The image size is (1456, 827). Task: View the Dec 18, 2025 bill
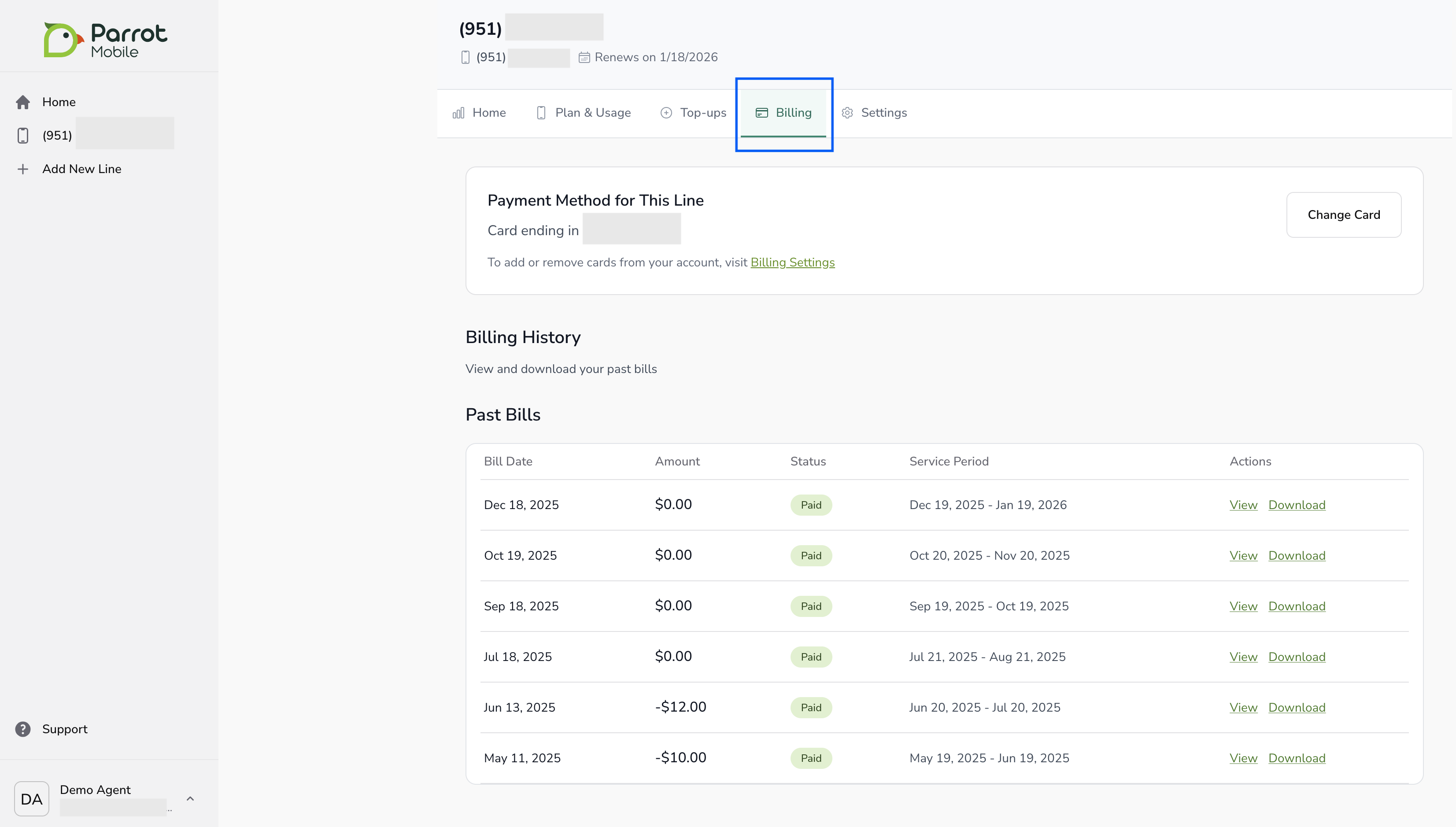pyautogui.click(x=1243, y=506)
